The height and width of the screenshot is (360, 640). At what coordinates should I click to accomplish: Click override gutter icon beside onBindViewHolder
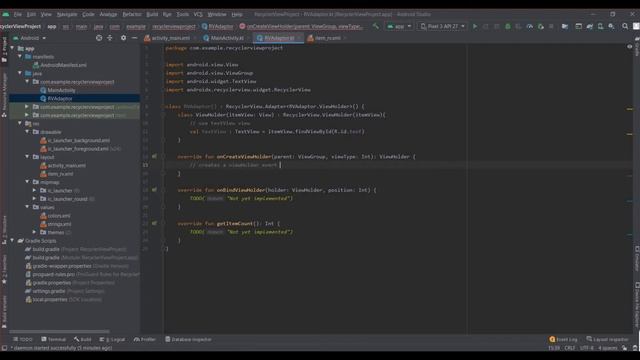click(154, 190)
